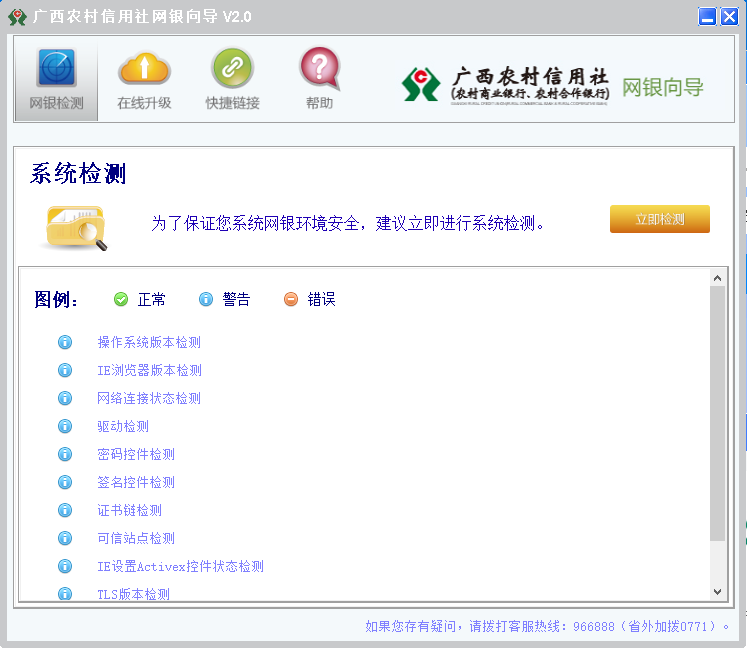Image resolution: width=747 pixels, height=649 pixels.
Task: Select 操作系统版本检测 item text
Action: 149,342
